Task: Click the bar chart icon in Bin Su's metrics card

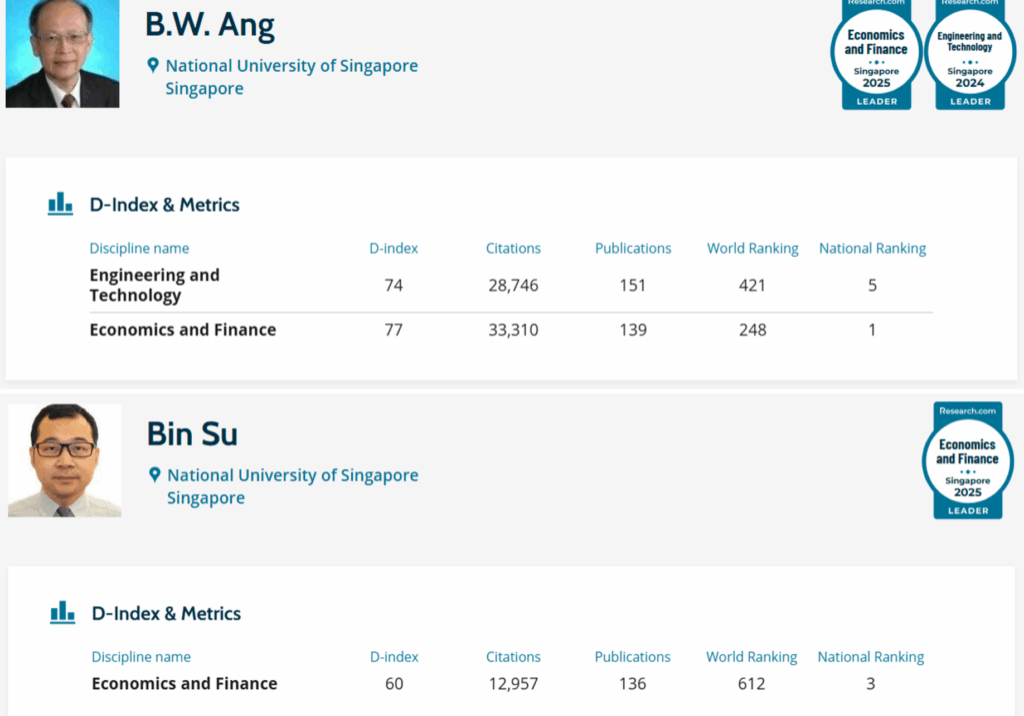Action: pyautogui.click(x=62, y=613)
